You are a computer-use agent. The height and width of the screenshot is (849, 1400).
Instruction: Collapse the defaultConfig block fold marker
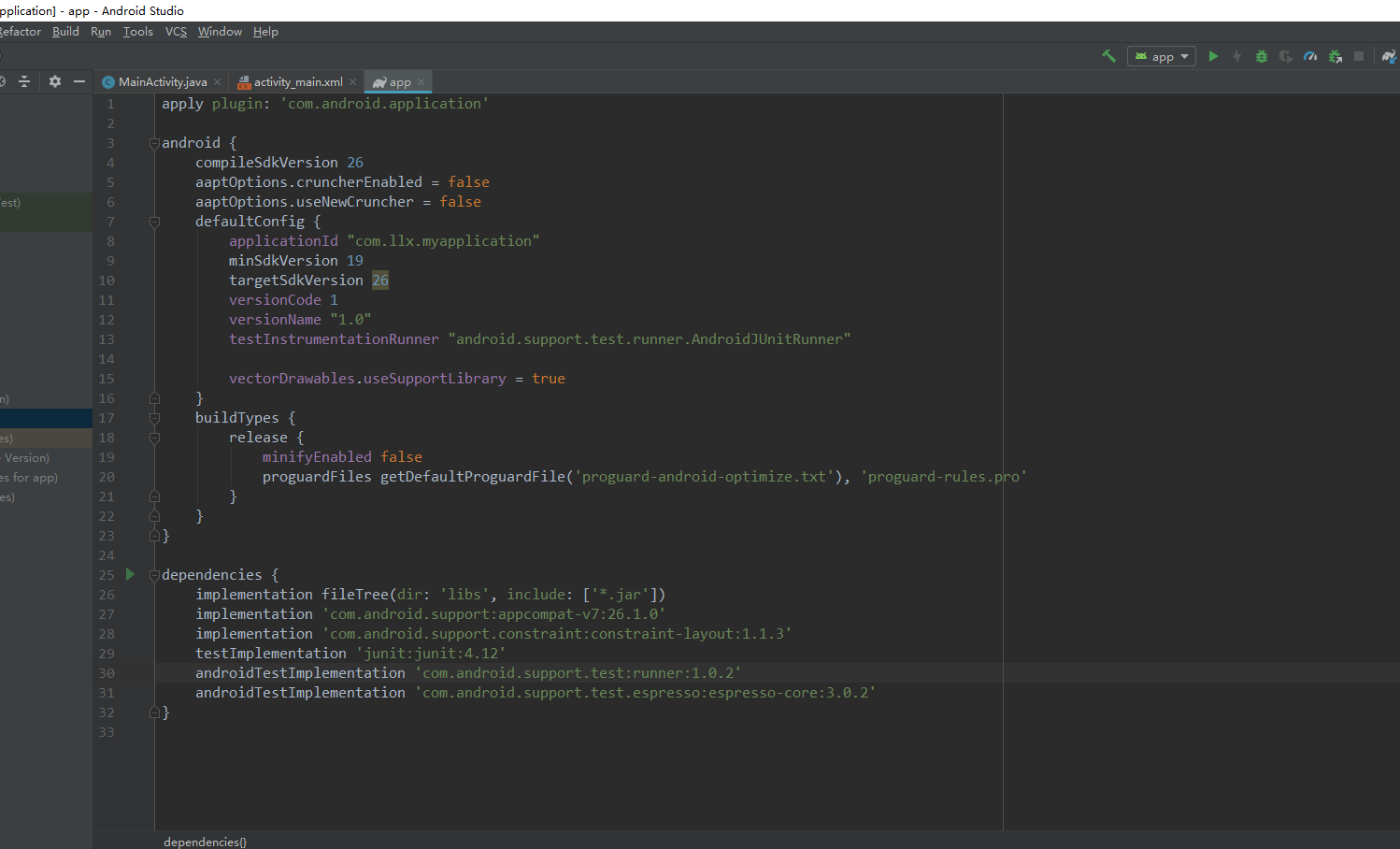tap(154, 222)
